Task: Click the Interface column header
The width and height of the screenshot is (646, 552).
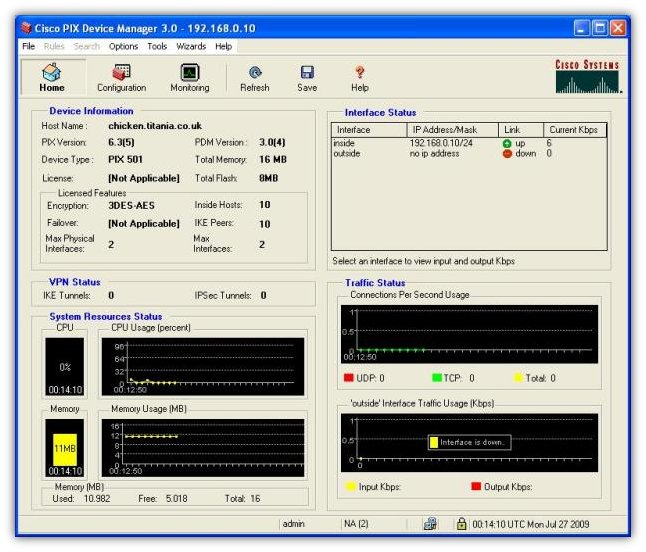Action: [369, 130]
